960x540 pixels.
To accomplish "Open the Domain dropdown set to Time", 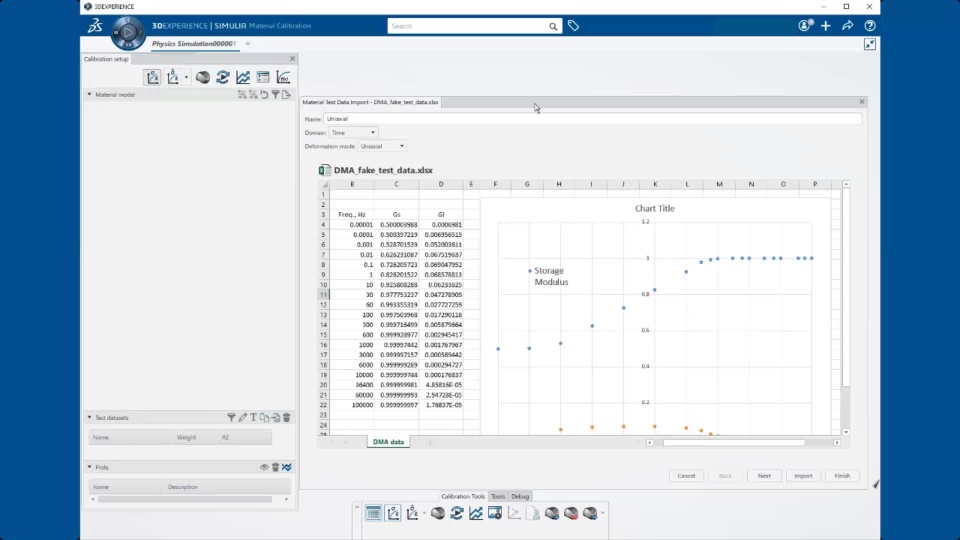I will click(353, 132).
